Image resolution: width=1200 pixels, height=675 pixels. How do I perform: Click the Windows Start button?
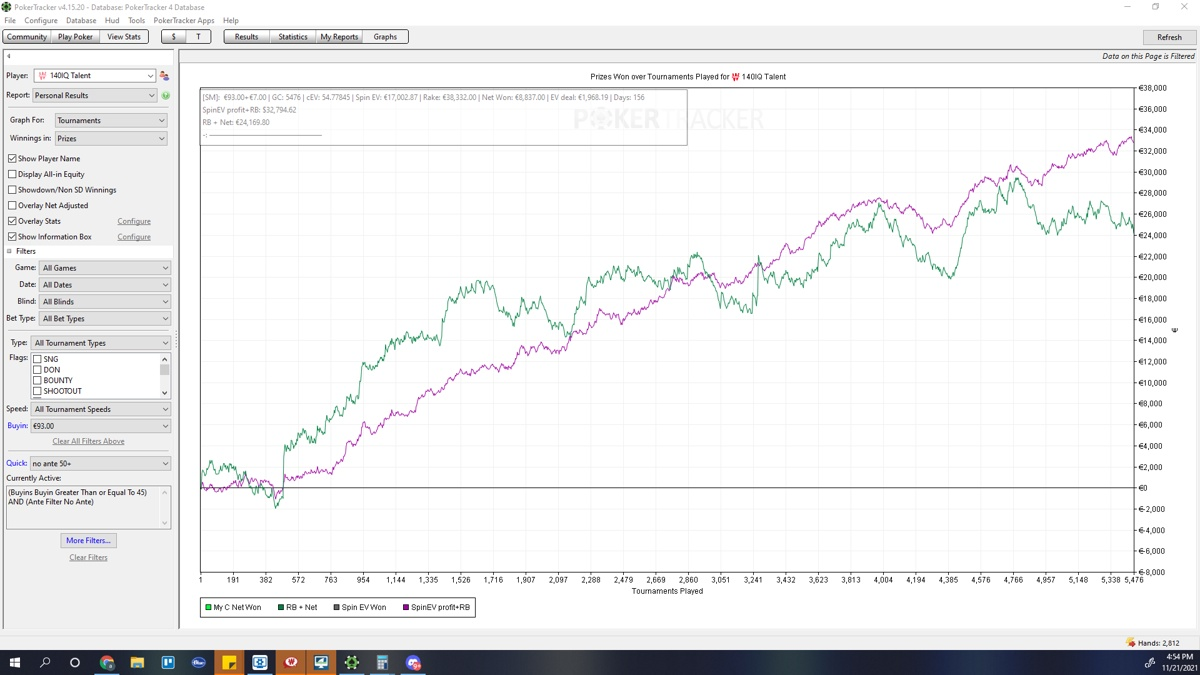15,663
